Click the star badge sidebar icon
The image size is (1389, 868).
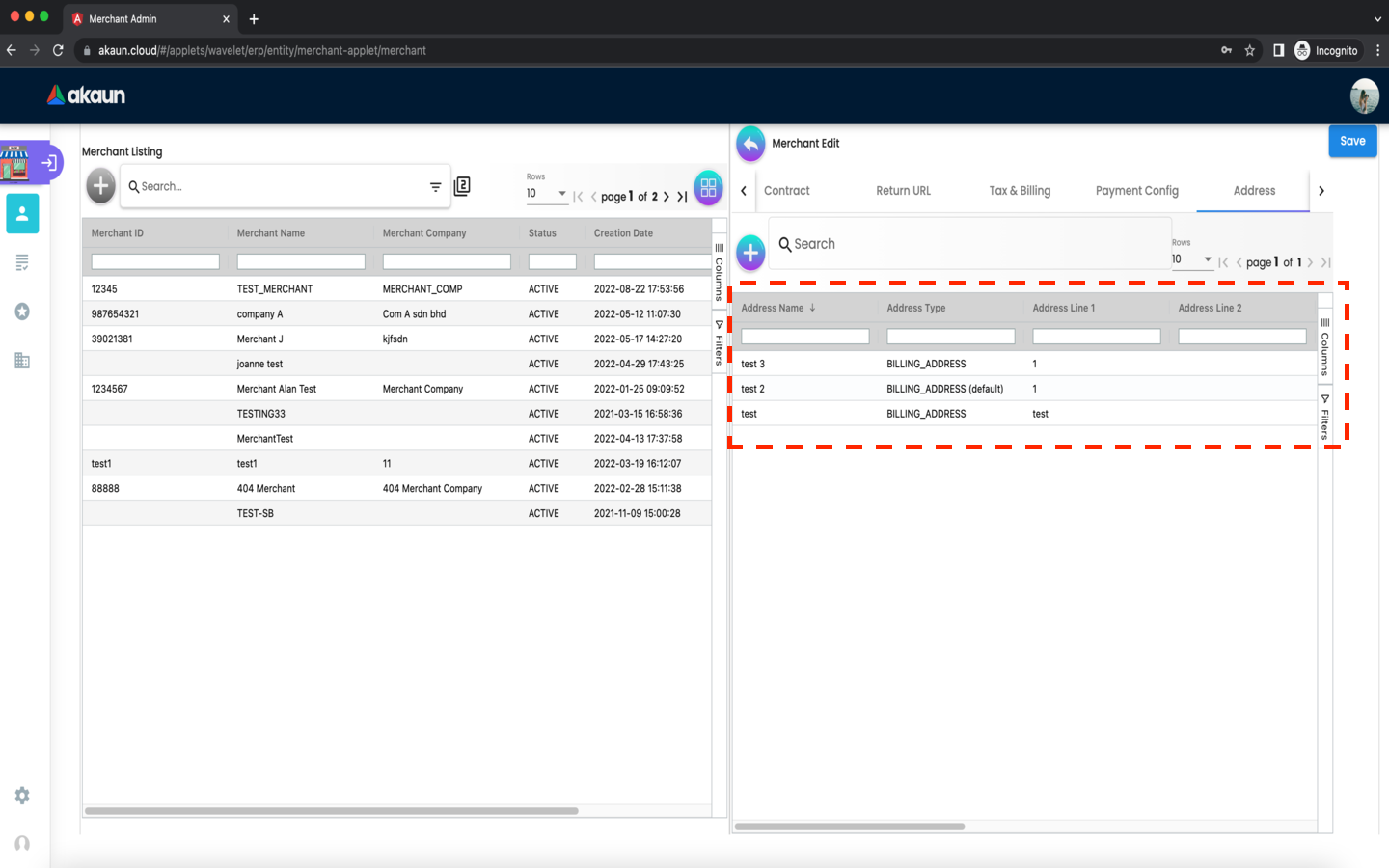point(22,312)
